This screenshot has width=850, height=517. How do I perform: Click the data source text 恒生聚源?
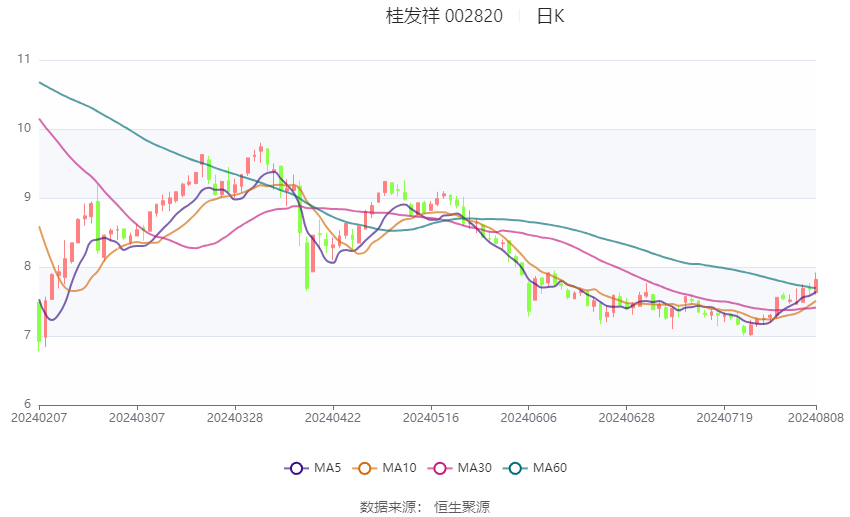[x=462, y=507]
